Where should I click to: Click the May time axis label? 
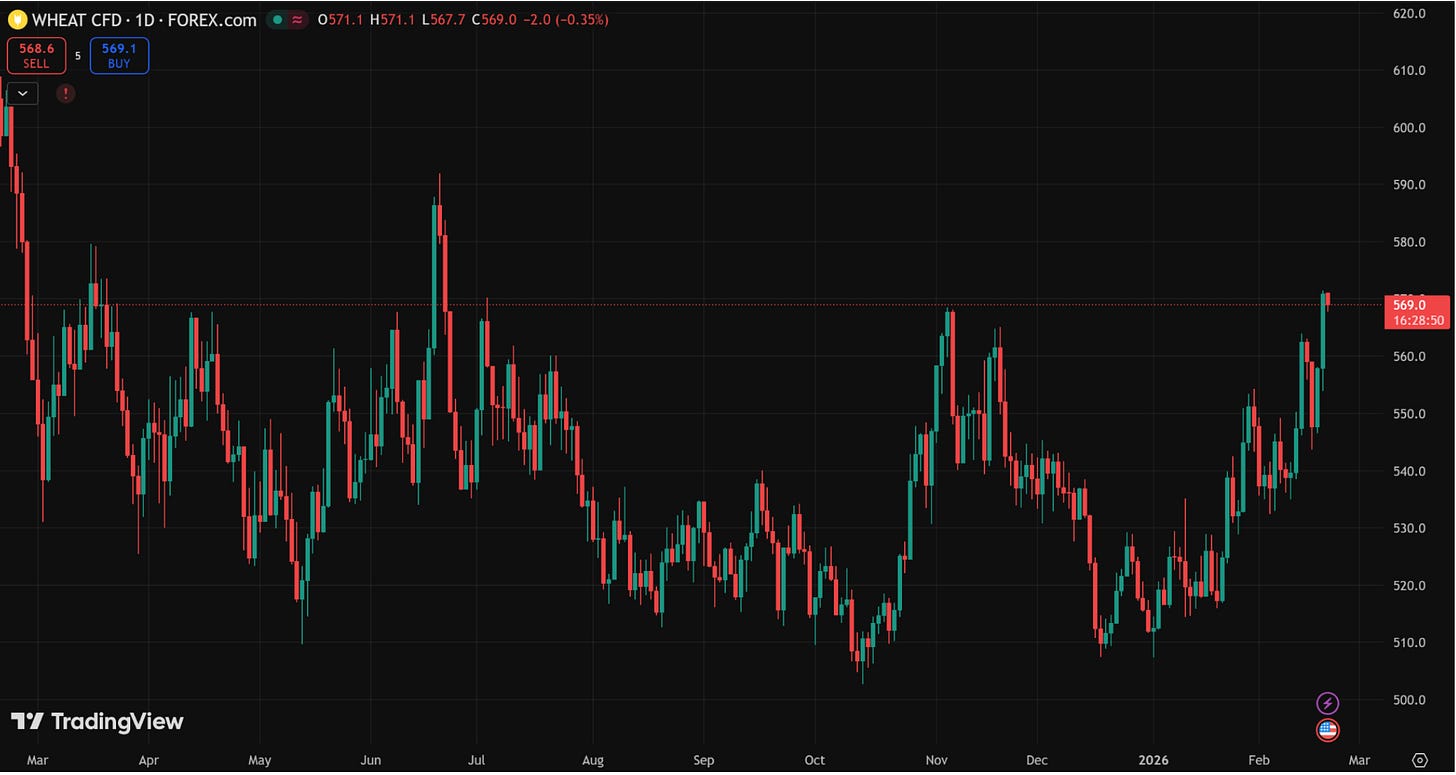(x=259, y=760)
